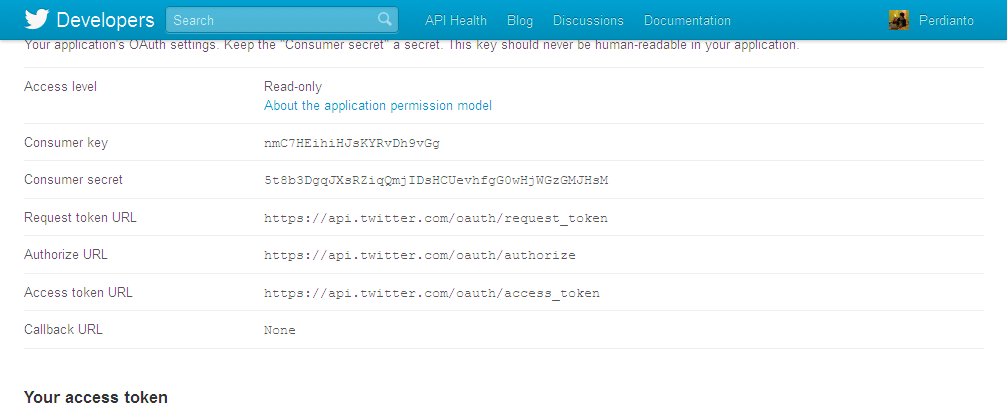The height and width of the screenshot is (405, 1007).
Task: Click the Your access token heading
Action: click(x=96, y=397)
